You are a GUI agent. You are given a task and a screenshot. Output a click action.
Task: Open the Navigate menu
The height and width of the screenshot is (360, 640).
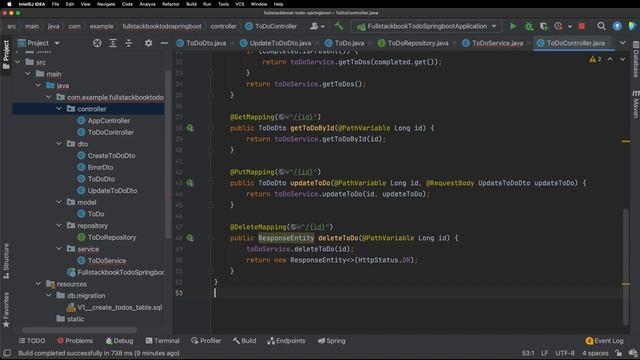tap(106, 4)
